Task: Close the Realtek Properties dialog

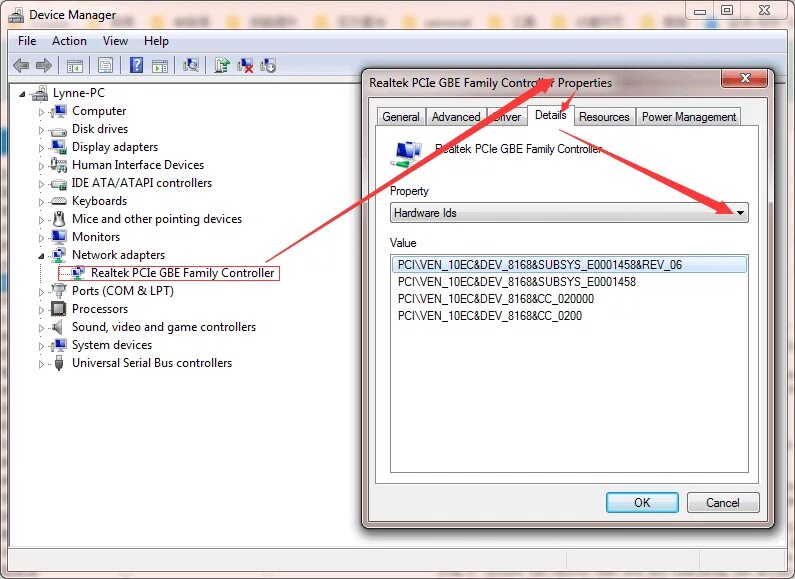Action: coord(745,78)
